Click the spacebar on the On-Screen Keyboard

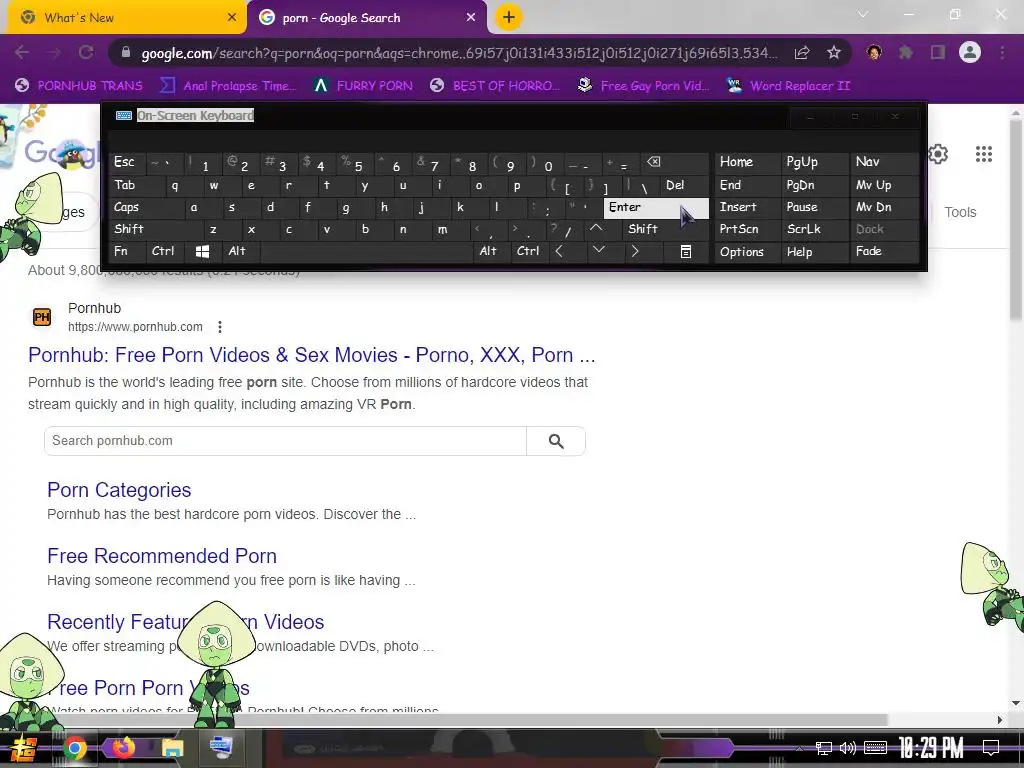tap(366, 251)
